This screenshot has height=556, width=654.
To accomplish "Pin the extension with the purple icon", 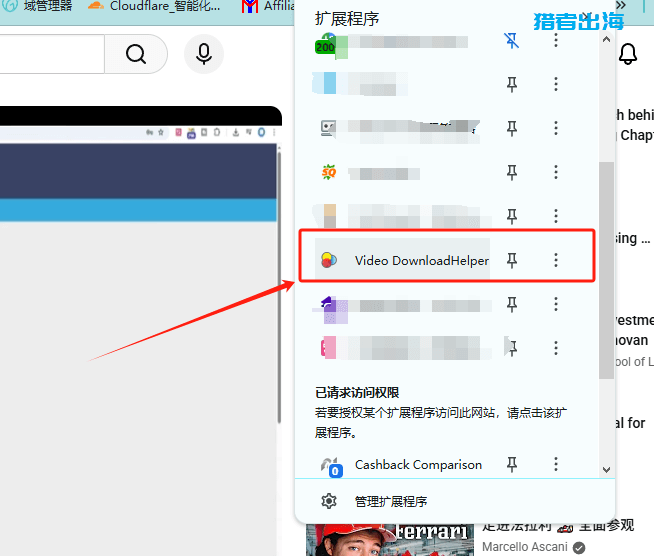I will coord(512,304).
